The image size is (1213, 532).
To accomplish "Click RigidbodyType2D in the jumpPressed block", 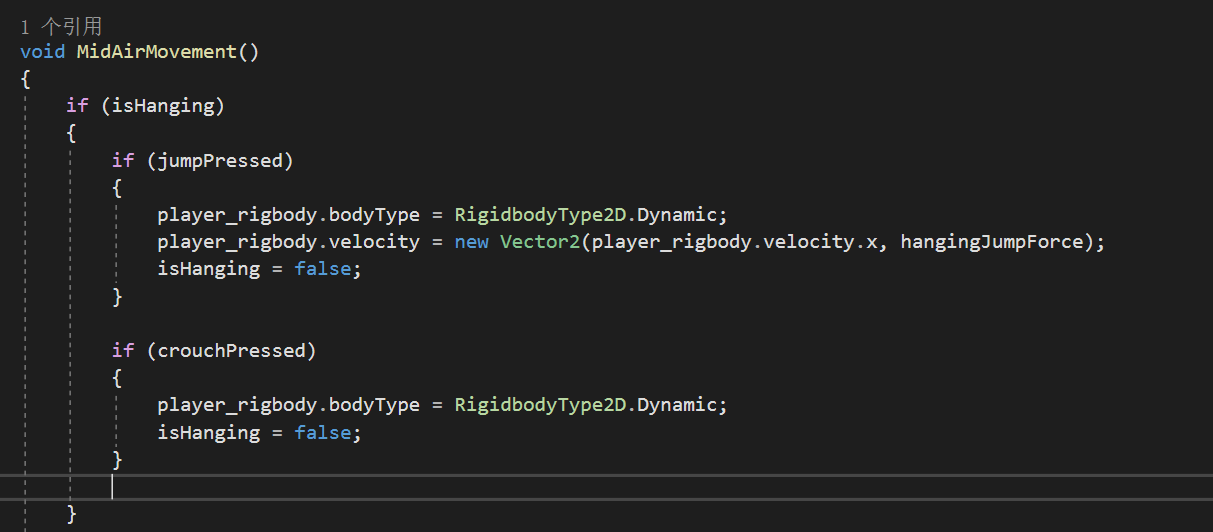I will (540, 215).
